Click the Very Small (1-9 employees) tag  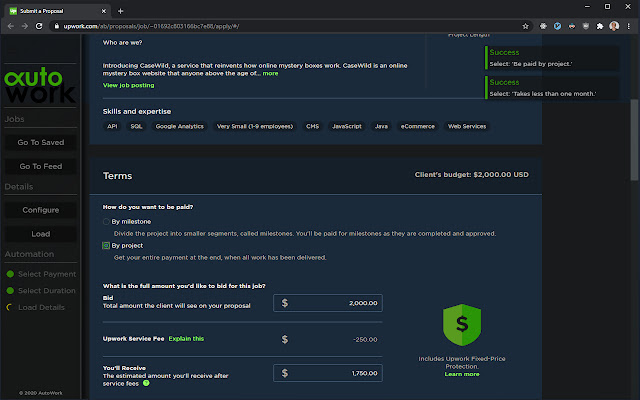[255, 126]
